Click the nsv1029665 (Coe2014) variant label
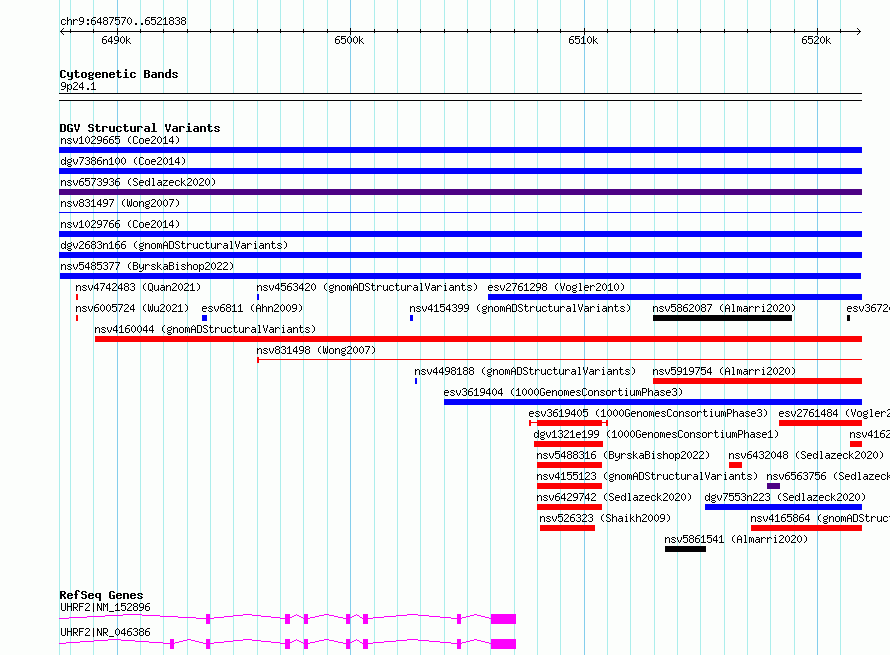The image size is (890, 655). click(x=120, y=140)
